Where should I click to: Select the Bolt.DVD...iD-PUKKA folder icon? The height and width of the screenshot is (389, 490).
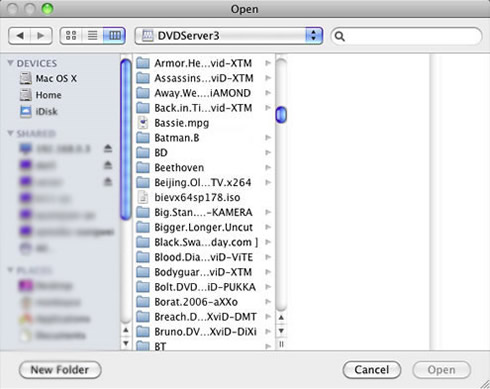[x=143, y=287]
